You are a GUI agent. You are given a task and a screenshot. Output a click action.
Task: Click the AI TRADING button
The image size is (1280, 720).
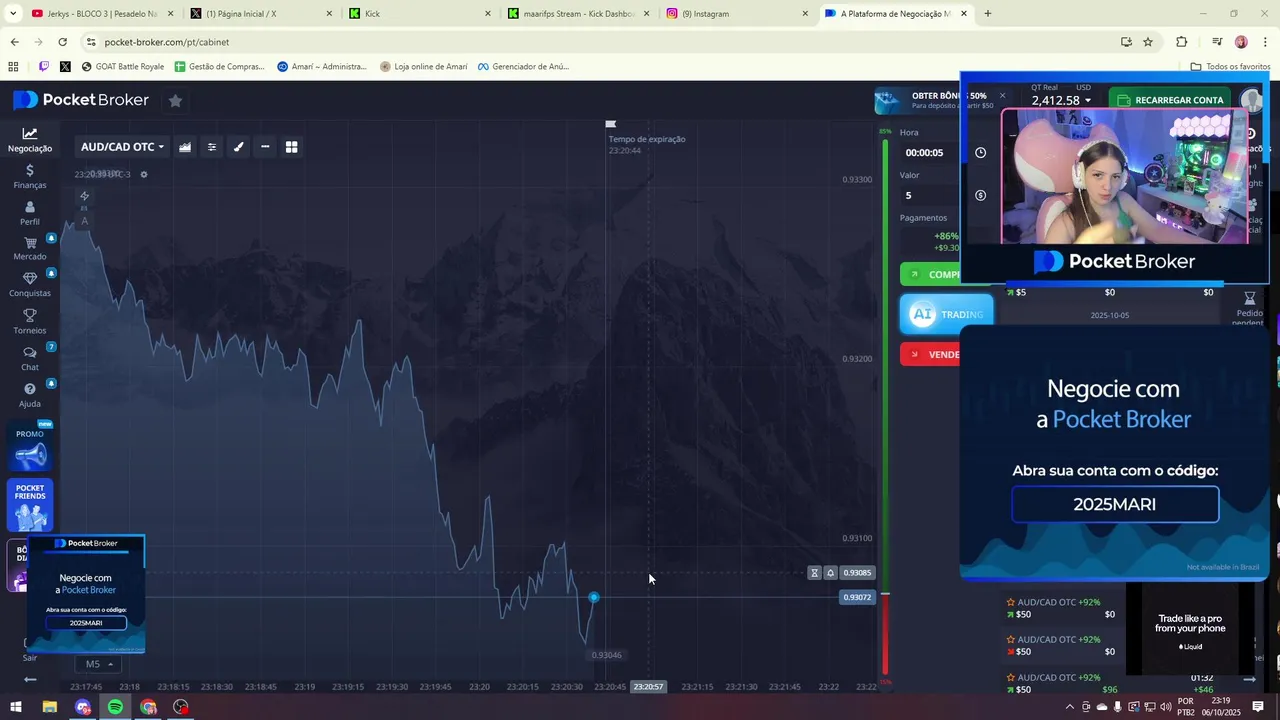pyautogui.click(x=946, y=314)
